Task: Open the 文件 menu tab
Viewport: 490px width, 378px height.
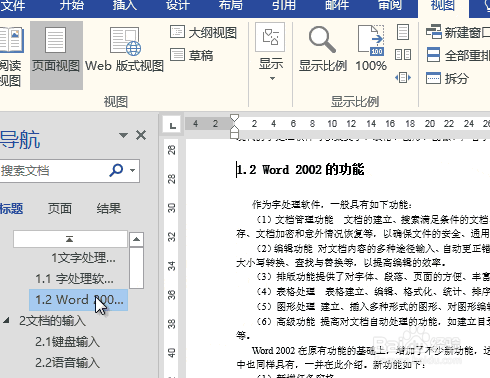Action: (x=13, y=5)
